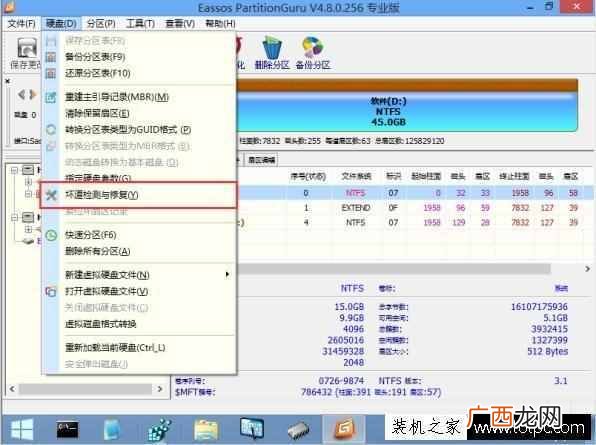Image resolution: width=596 pixels, height=445 pixels.
Task: Collapse the minus node under first disk
Action: [28, 194]
